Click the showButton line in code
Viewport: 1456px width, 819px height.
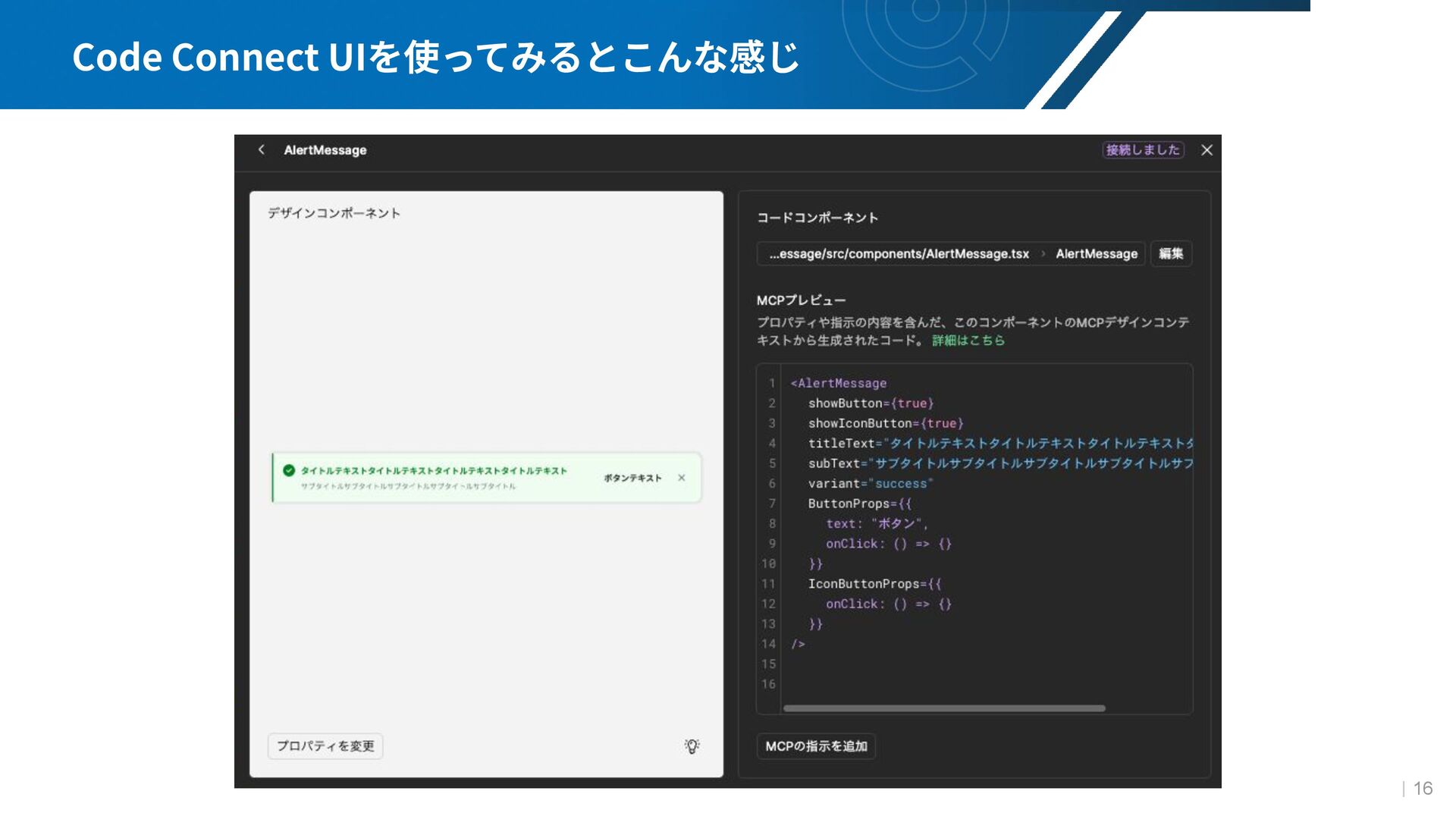click(x=871, y=403)
